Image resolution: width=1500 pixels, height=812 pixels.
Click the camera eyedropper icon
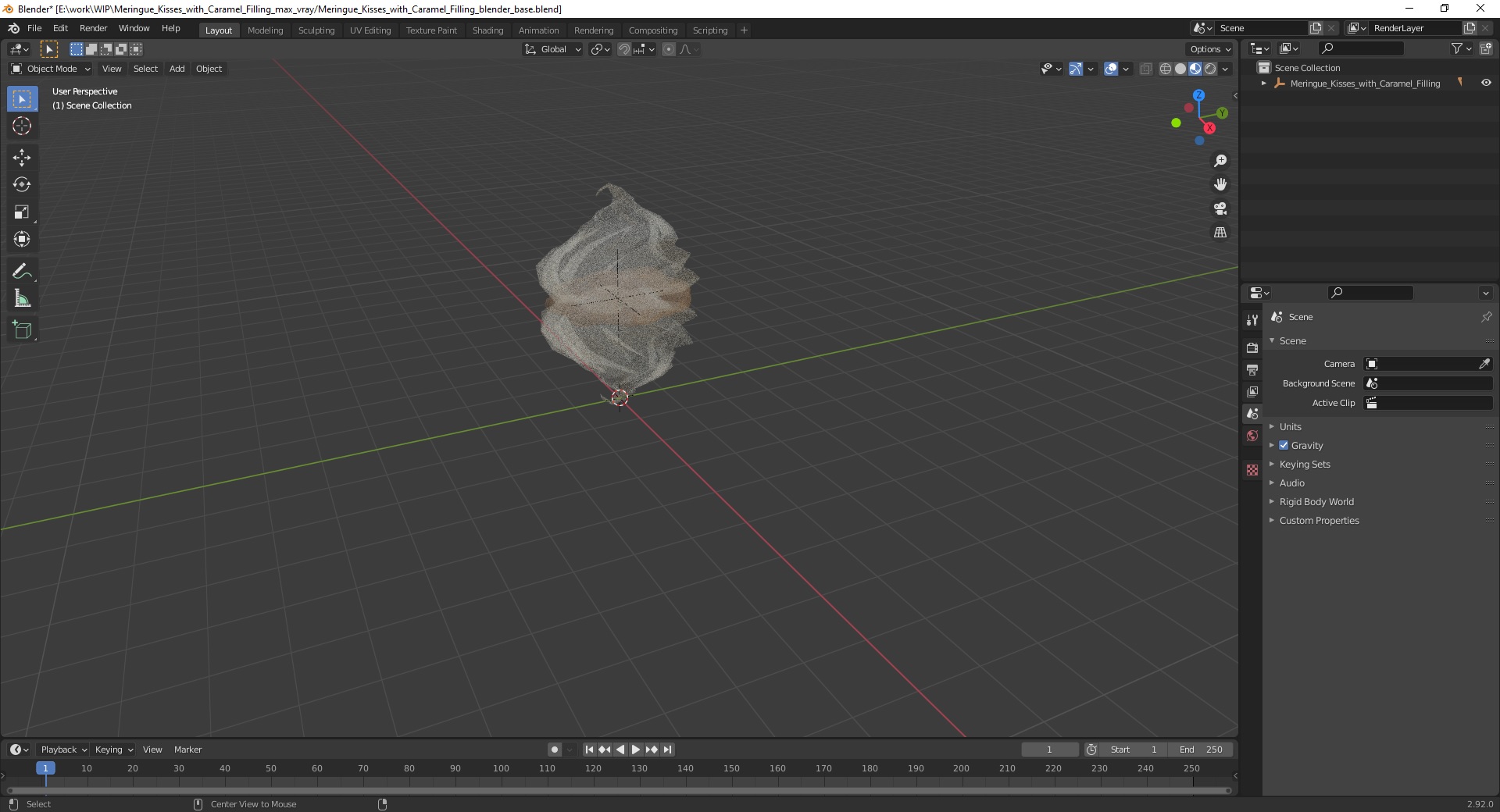pos(1484,364)
